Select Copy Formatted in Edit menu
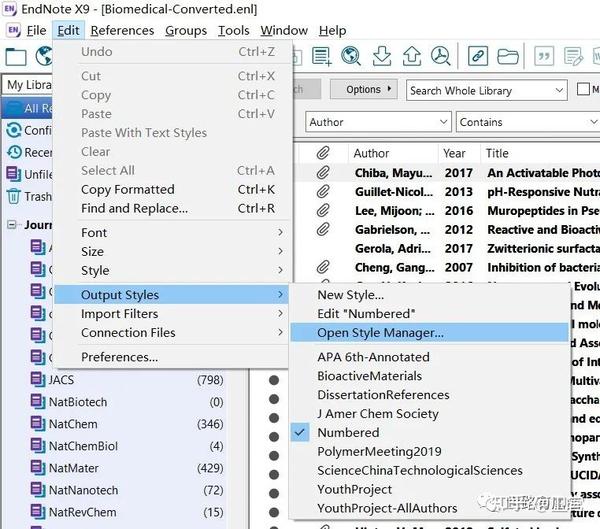600x529 pixels. 170,189
